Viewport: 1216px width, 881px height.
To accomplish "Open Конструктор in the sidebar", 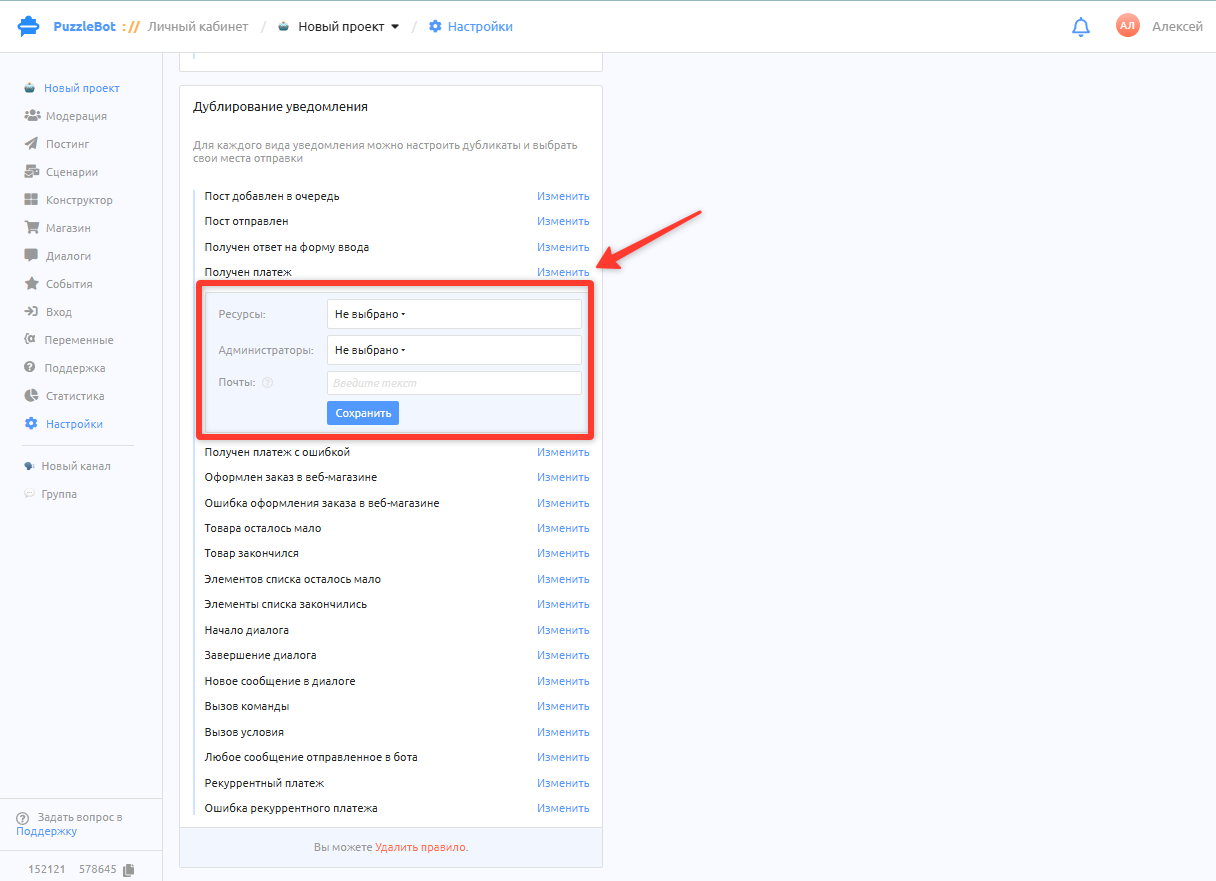I will [79, 200].
